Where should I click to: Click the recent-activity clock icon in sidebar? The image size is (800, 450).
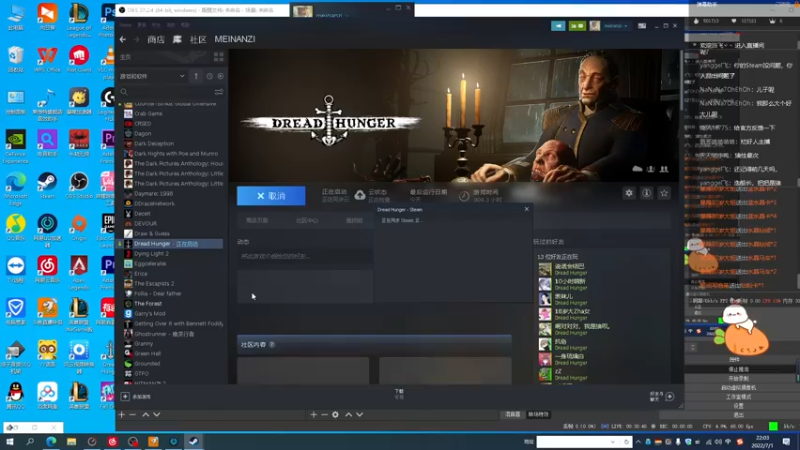210,76
